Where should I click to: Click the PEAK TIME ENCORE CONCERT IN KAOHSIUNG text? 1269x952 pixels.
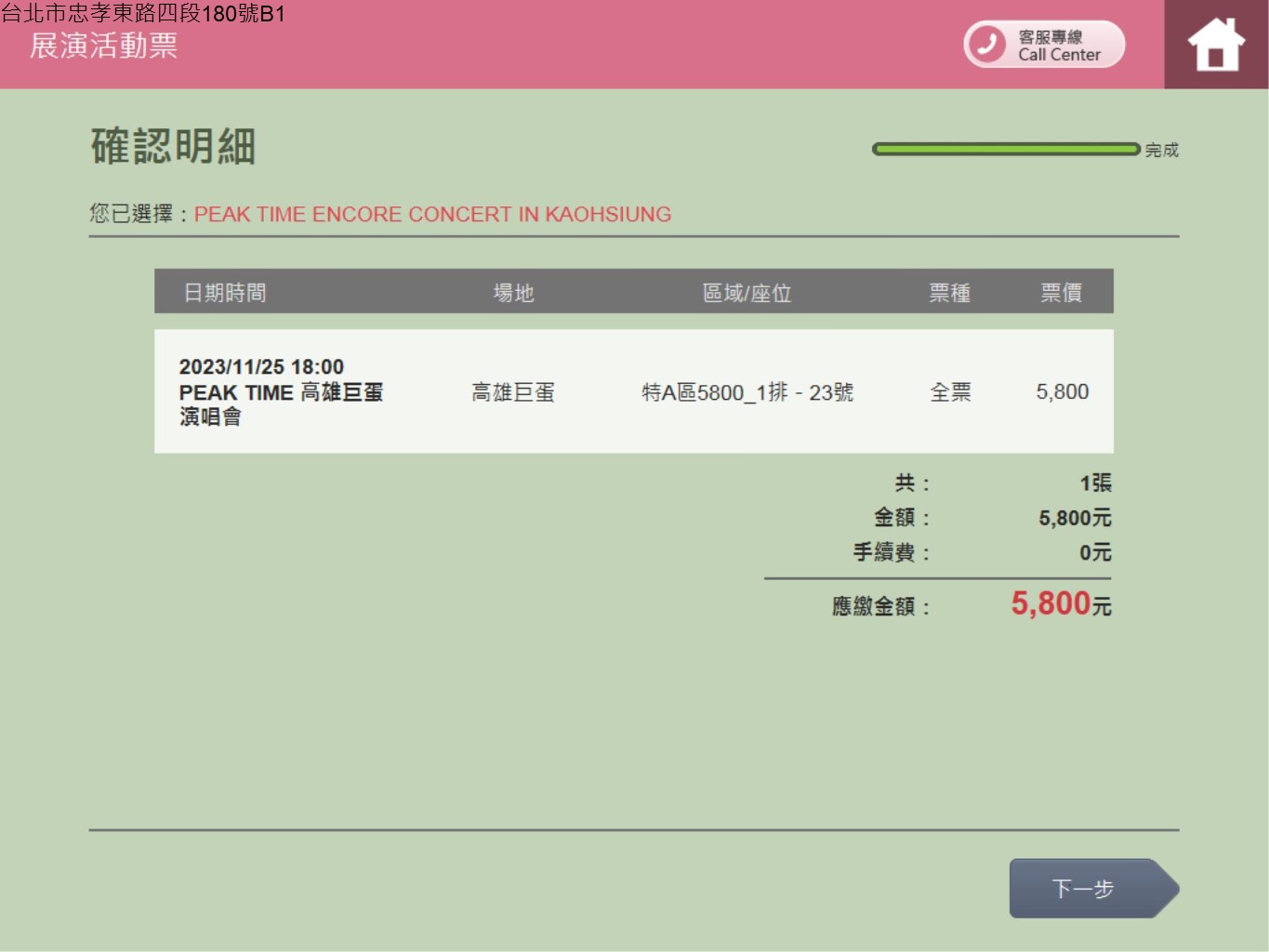[x=432, y=215]
